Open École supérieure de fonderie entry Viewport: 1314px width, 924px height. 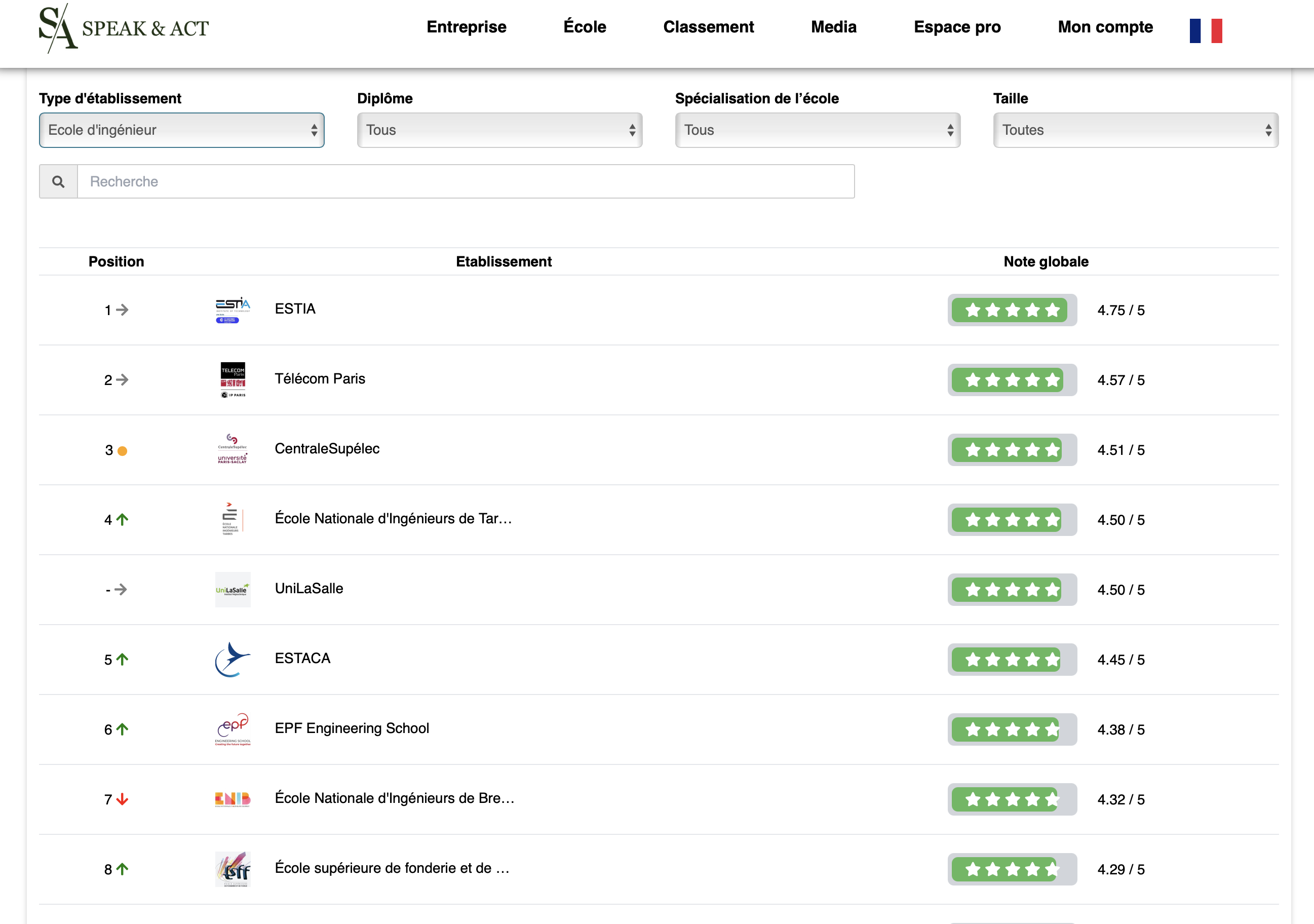click(x=392, y=868)
